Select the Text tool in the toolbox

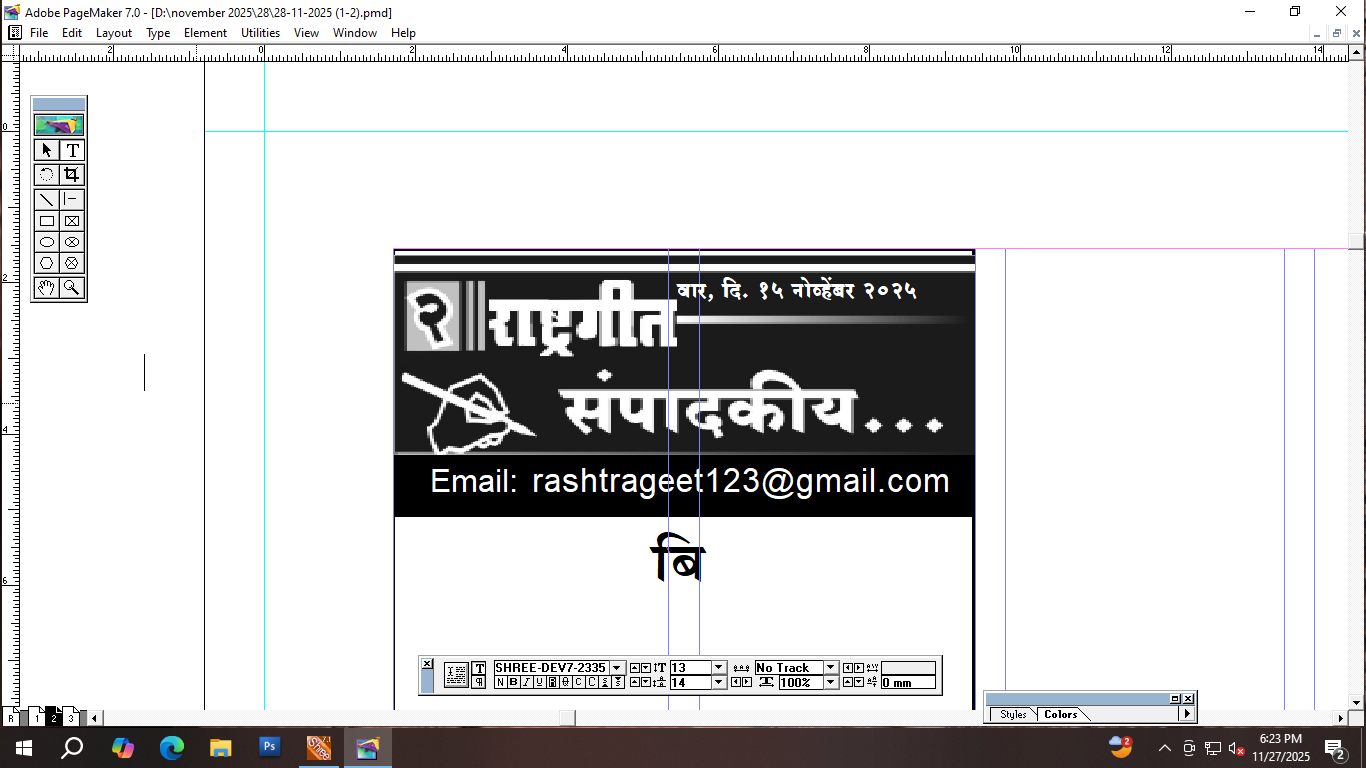72,150
